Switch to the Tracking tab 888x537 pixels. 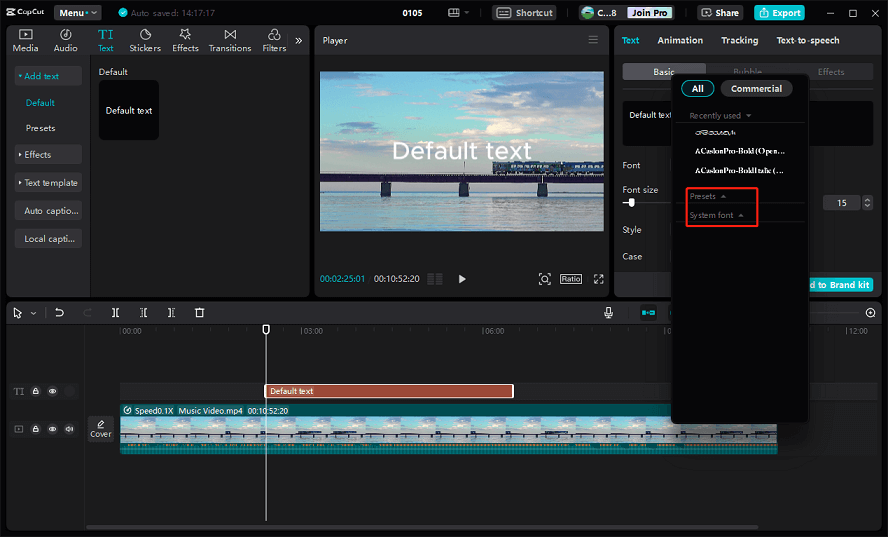coord(740,40)
